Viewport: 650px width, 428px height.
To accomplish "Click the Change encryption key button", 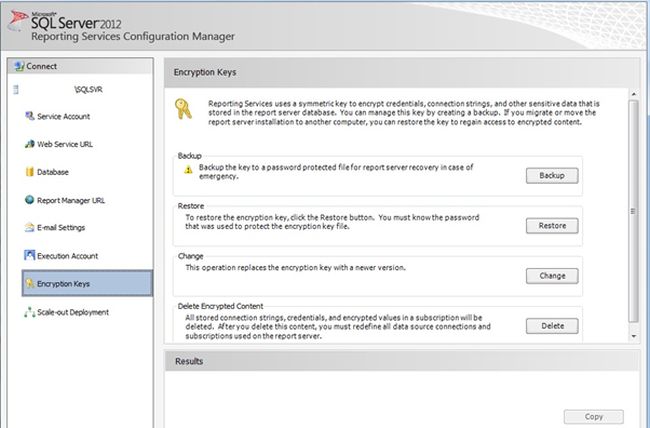I will (x=552, y=275).
